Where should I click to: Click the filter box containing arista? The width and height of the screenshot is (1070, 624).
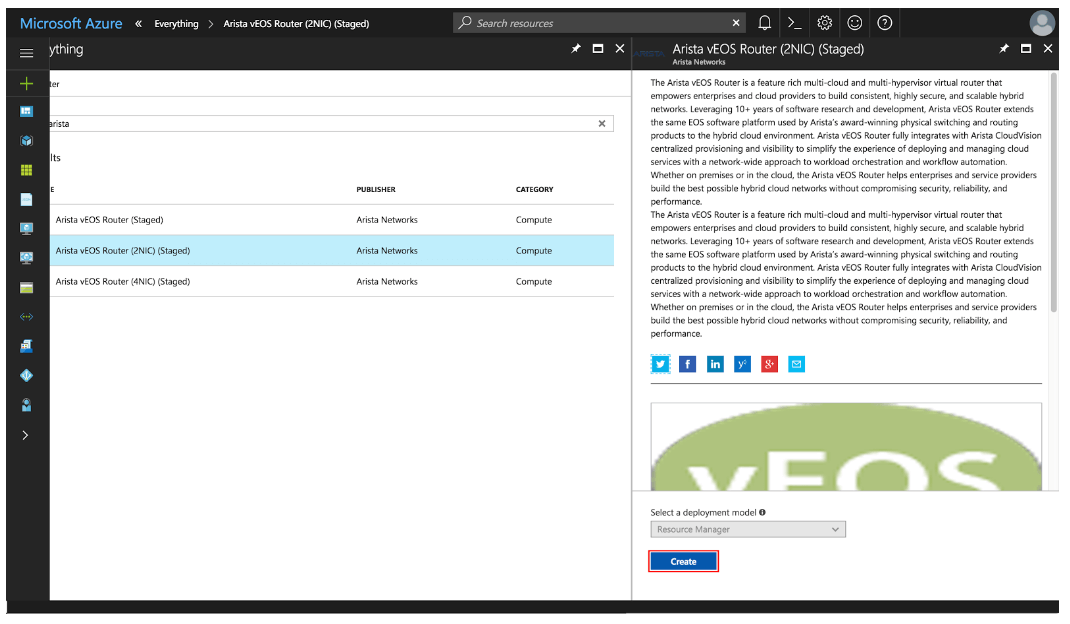(332, 124)
